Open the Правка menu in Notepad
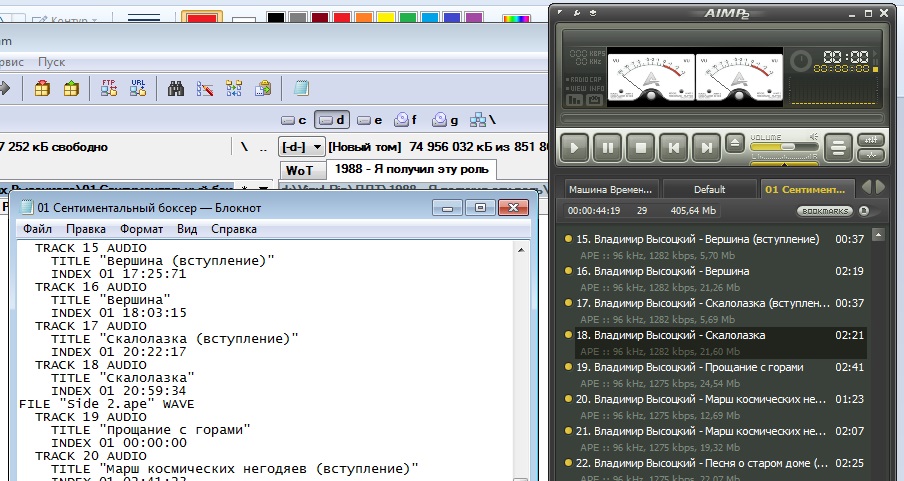Screen dimensions: 904x481 click(x=85, y=229)
